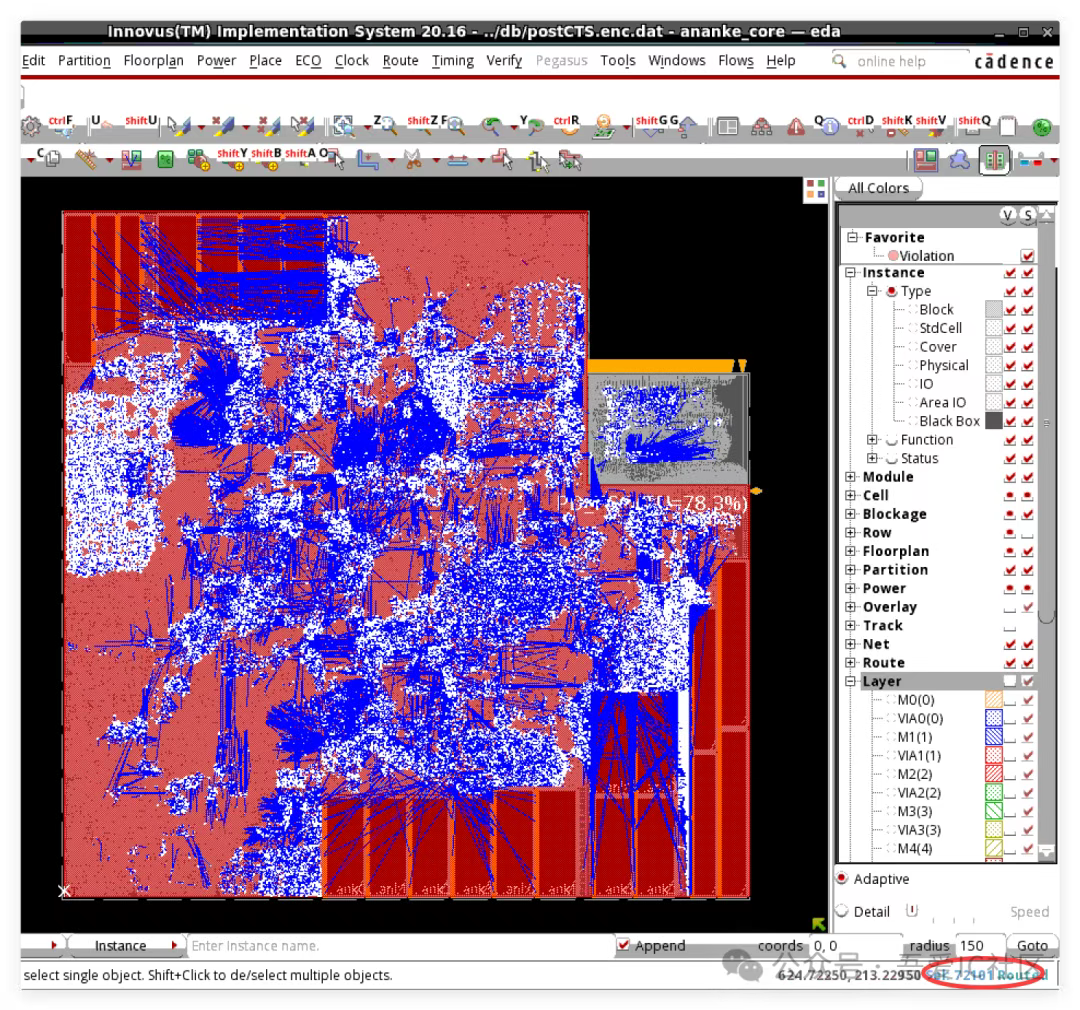Click the M0(0) layer color swatch
Screen dimensions: 1080x1010
993,700
